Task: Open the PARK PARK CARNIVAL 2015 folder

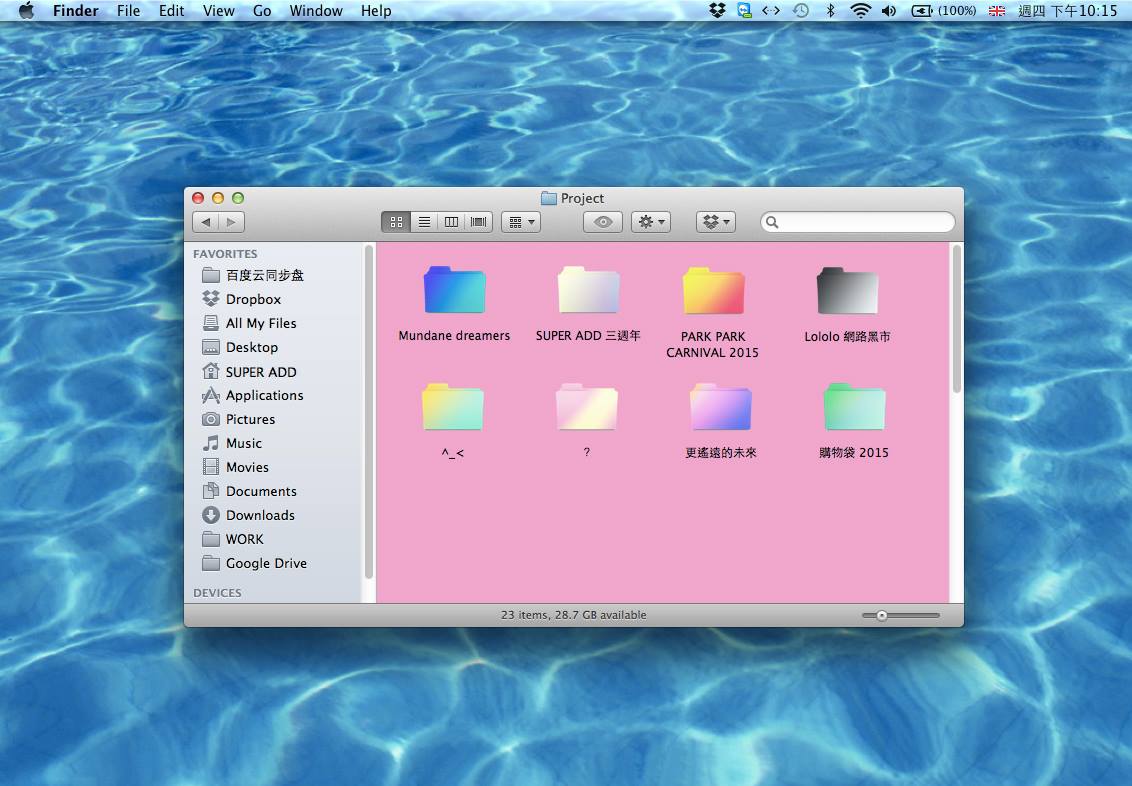Action: pos(712,291)
